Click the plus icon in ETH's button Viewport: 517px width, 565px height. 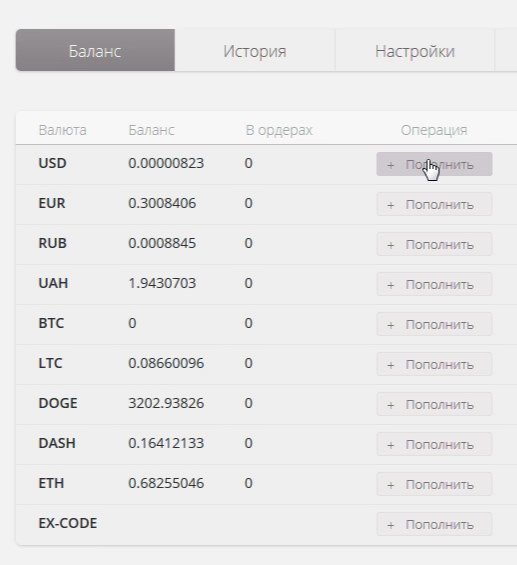click(x=391, y=485)
